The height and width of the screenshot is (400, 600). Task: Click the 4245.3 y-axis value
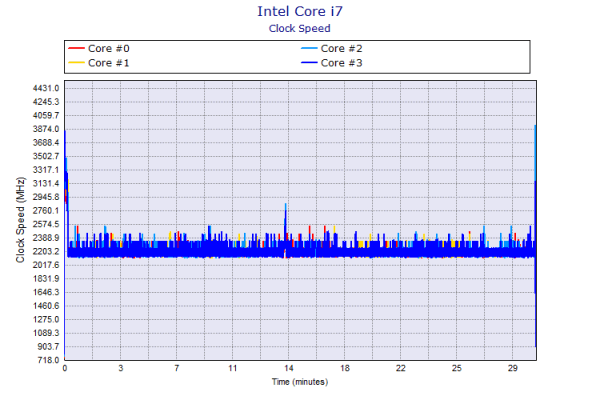(x=46, y=102)
